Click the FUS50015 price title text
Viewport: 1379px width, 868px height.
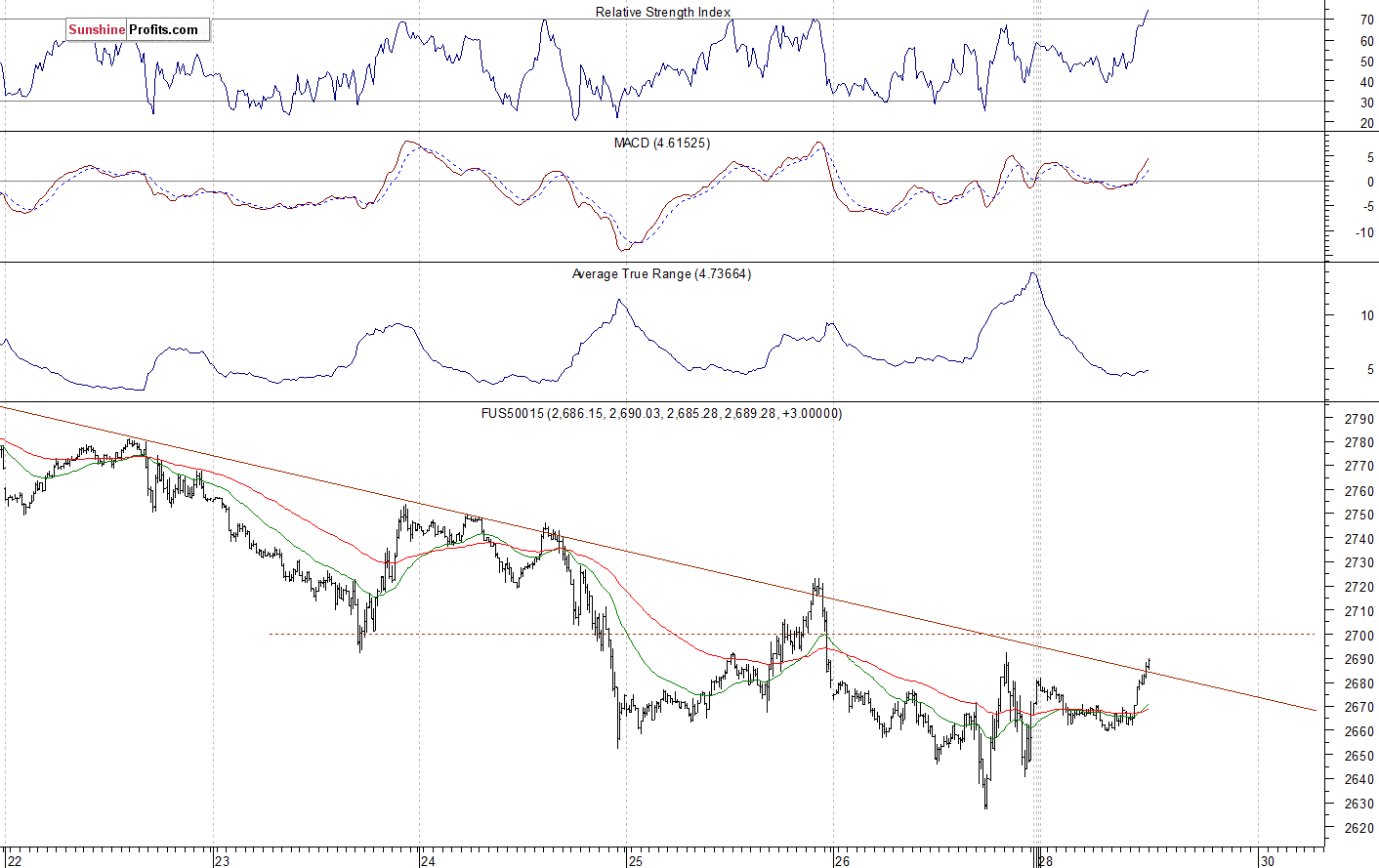coord(661,413)
